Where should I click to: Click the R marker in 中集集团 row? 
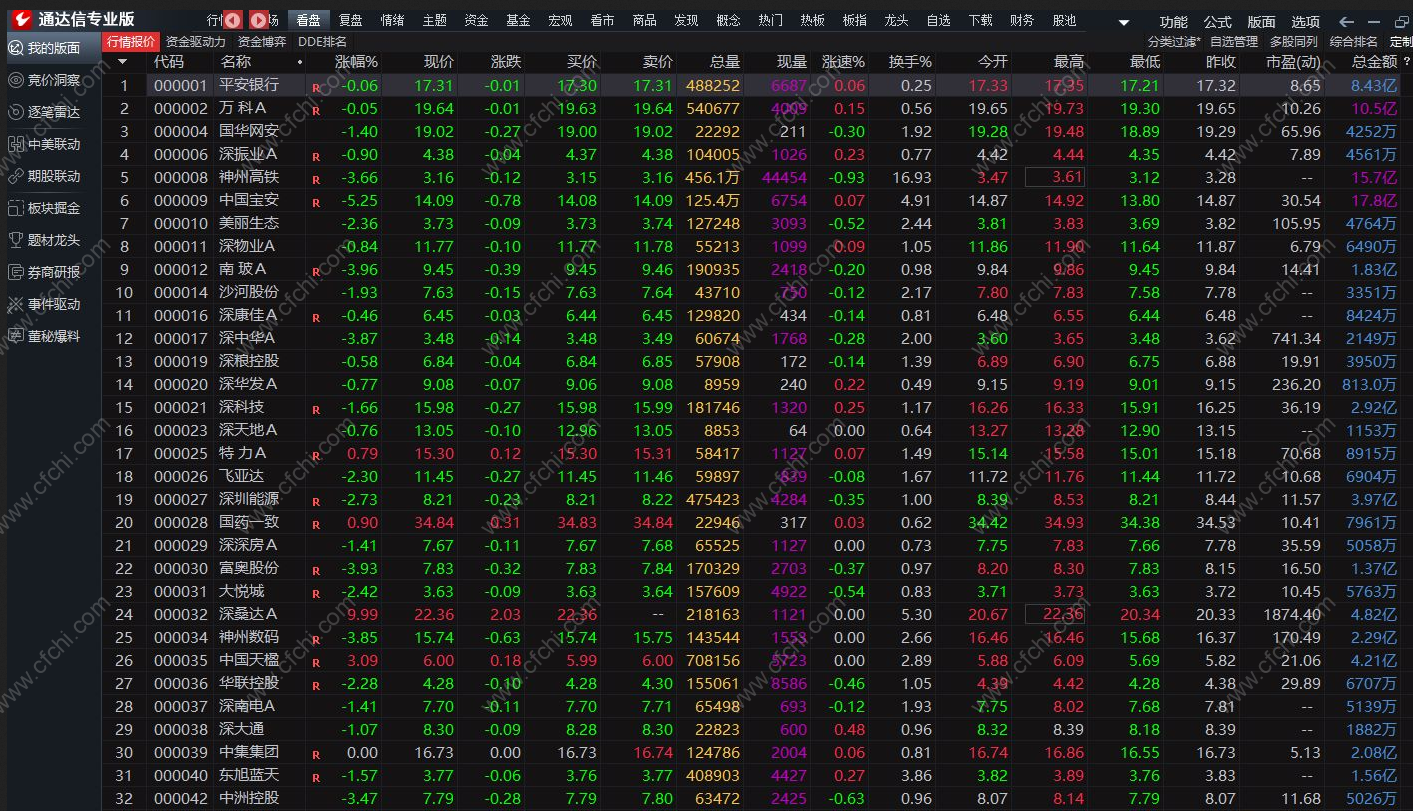click(316, 755)
